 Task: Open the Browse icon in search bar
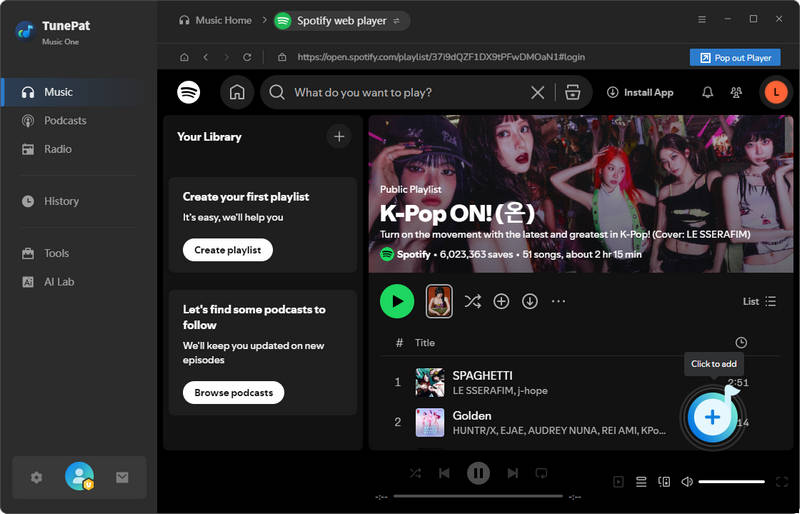572,92
